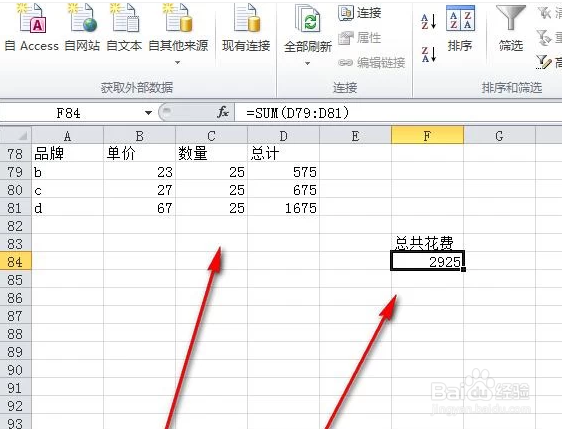This screenshot has width=562, height=429.
Task: Click the Clear filter icon
Action: coord(544,13)
